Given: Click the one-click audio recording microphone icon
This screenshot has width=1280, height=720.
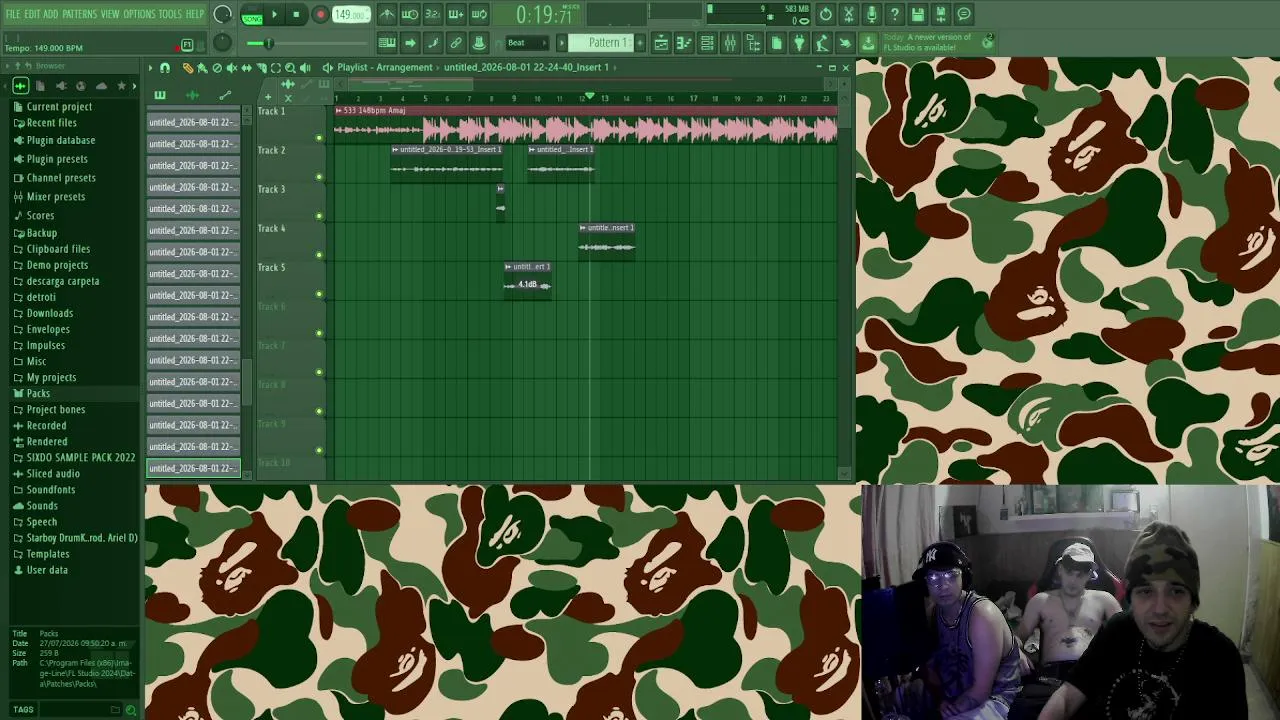Looking at the screenshot, I should [x=872, y=14].
